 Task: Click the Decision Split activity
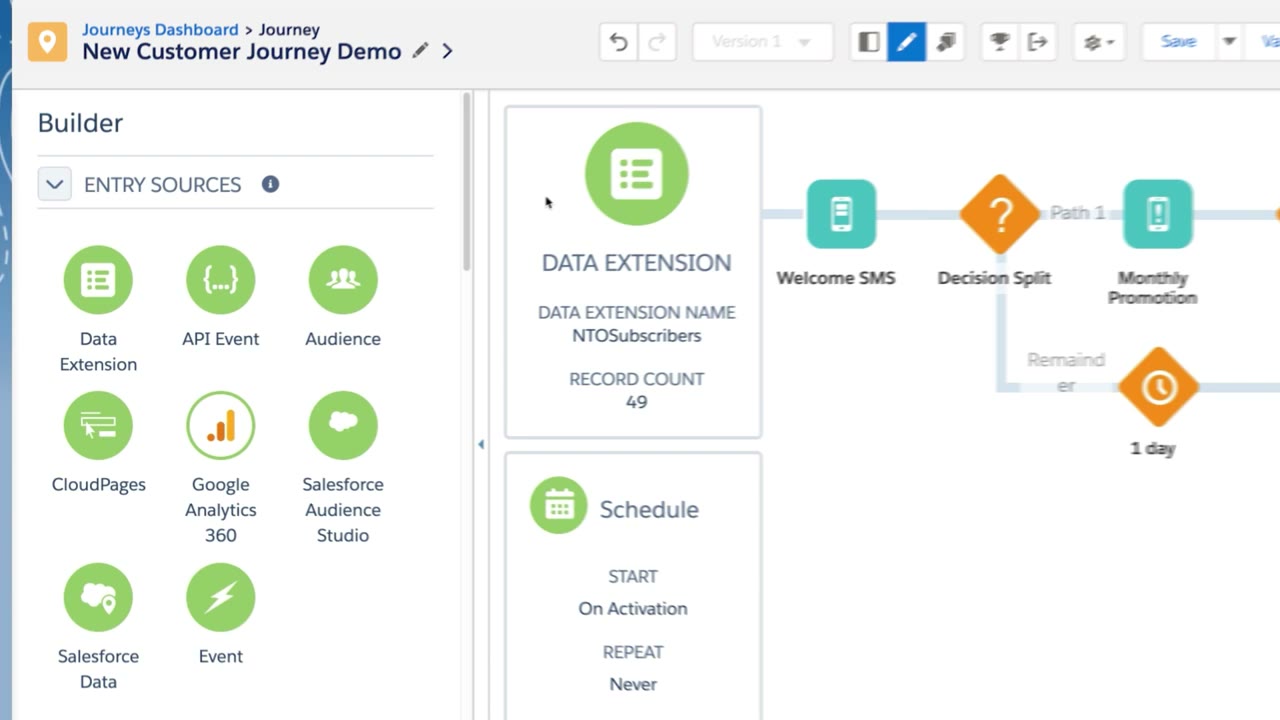coord(999,214)
